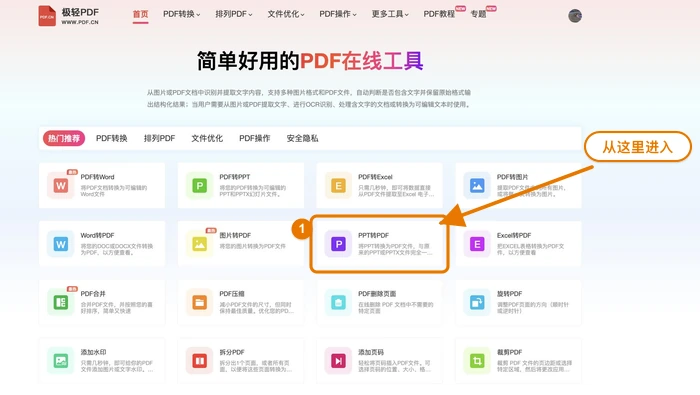
Task: Open the PDF转图片 tool title
Action: pyautogui.click(x=512, y=177)
